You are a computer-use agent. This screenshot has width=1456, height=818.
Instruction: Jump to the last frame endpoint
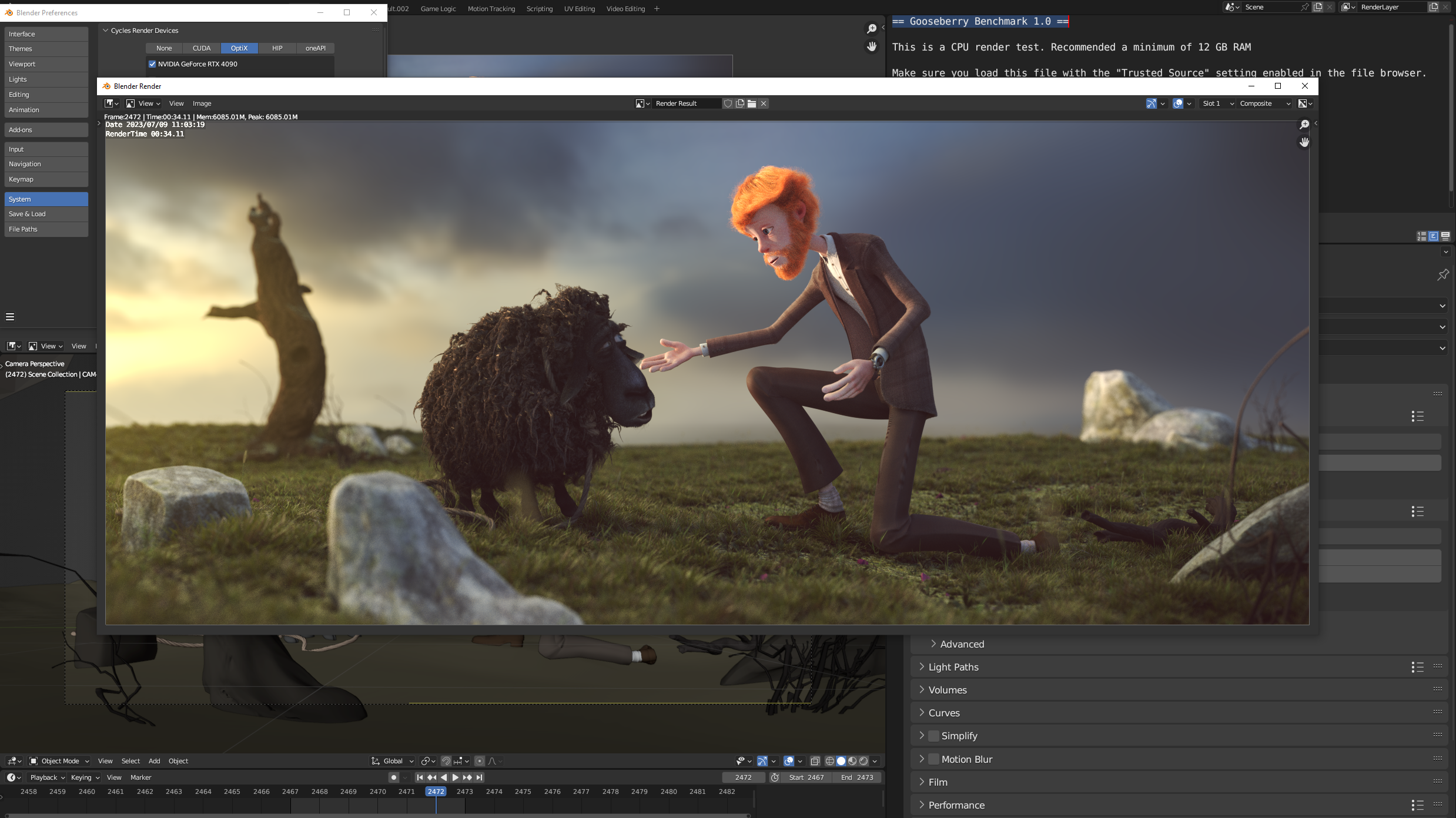click(x=480, y=777)
